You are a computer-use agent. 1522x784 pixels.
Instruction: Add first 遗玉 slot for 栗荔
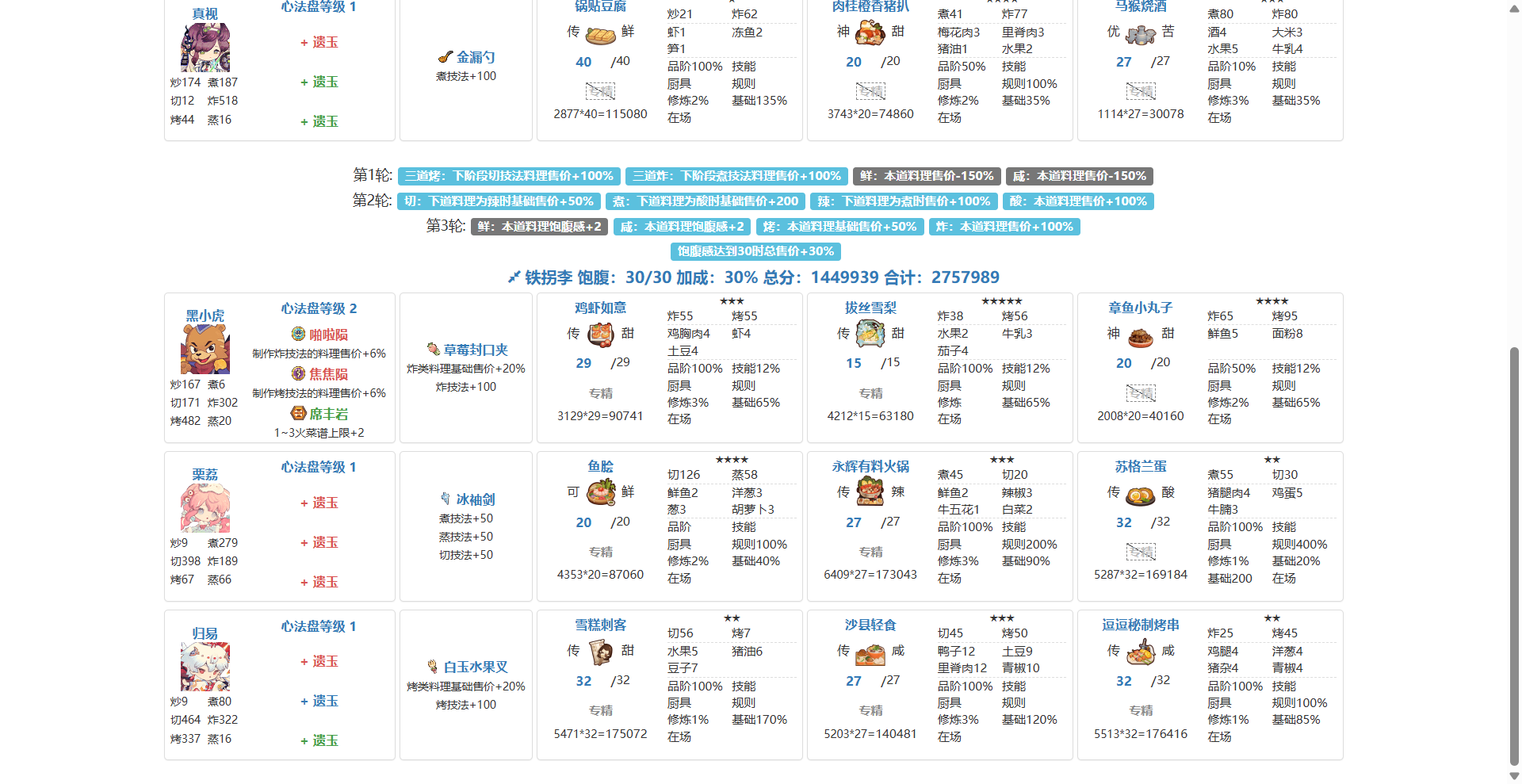[319, 503]
